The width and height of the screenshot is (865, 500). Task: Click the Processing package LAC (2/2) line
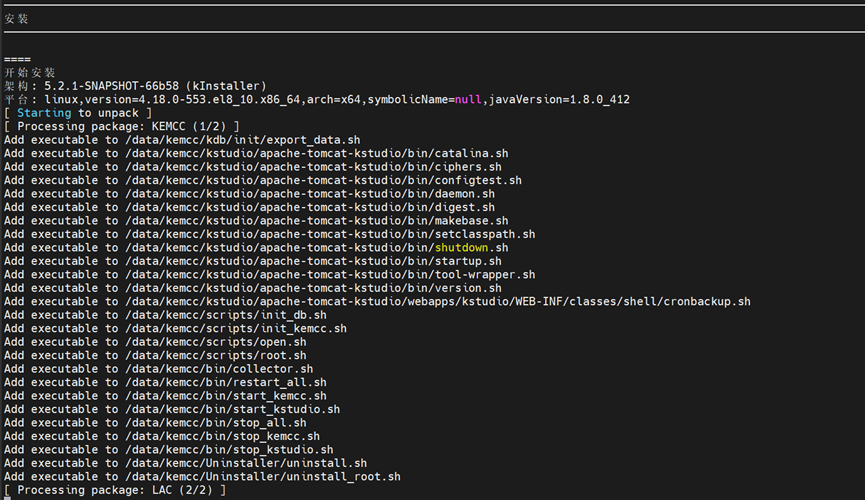113,490
